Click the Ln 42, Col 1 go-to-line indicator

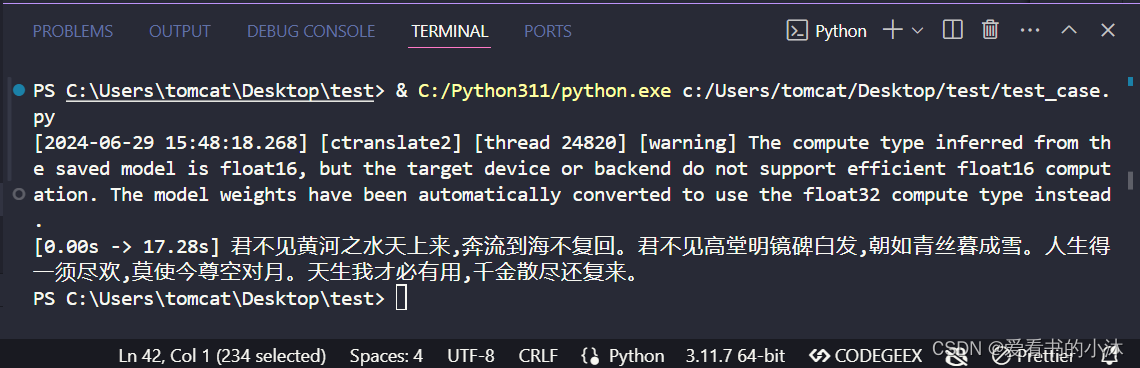click(x=222, y=356)
